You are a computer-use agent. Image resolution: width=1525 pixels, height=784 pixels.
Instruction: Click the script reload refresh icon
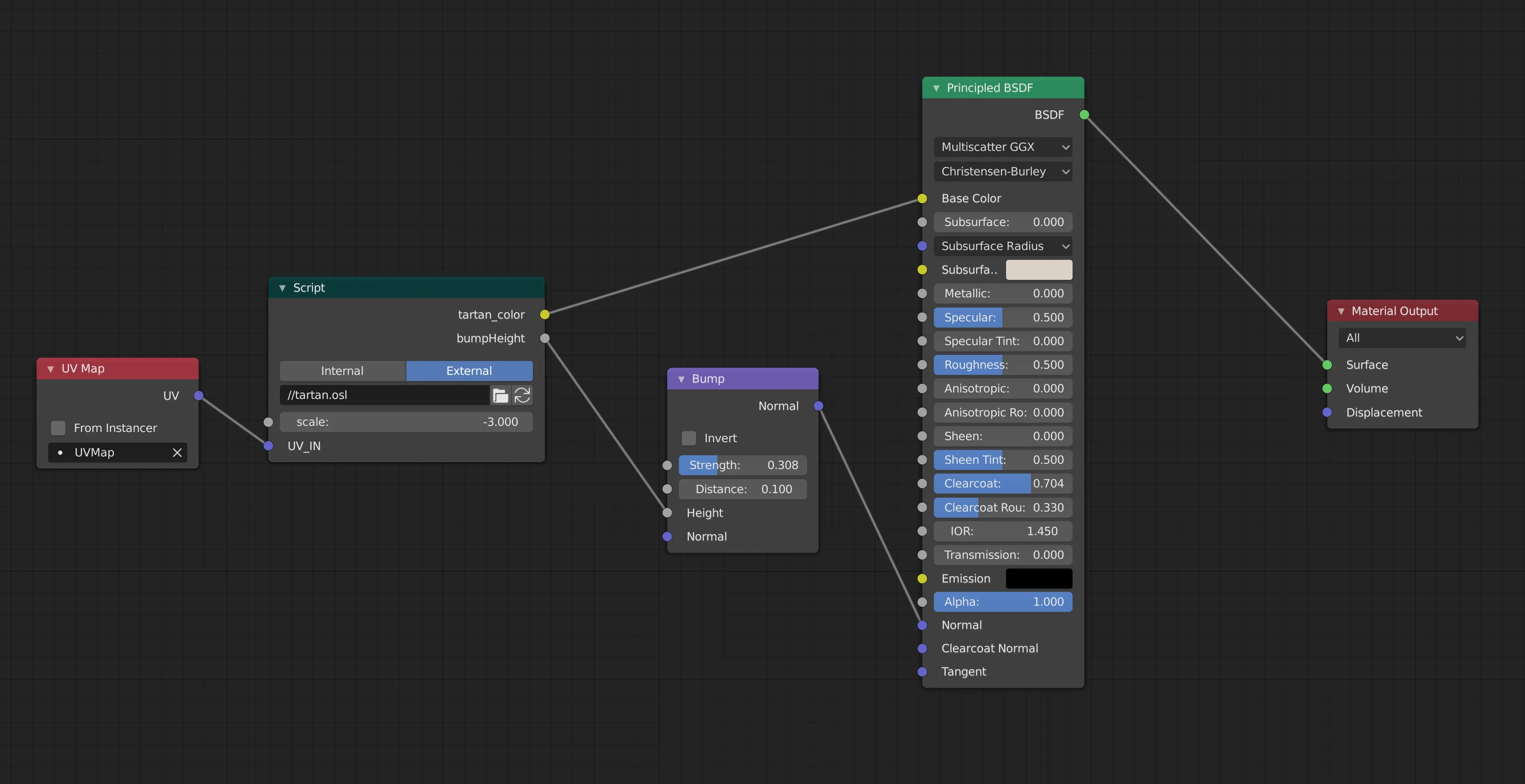[522, 395]
